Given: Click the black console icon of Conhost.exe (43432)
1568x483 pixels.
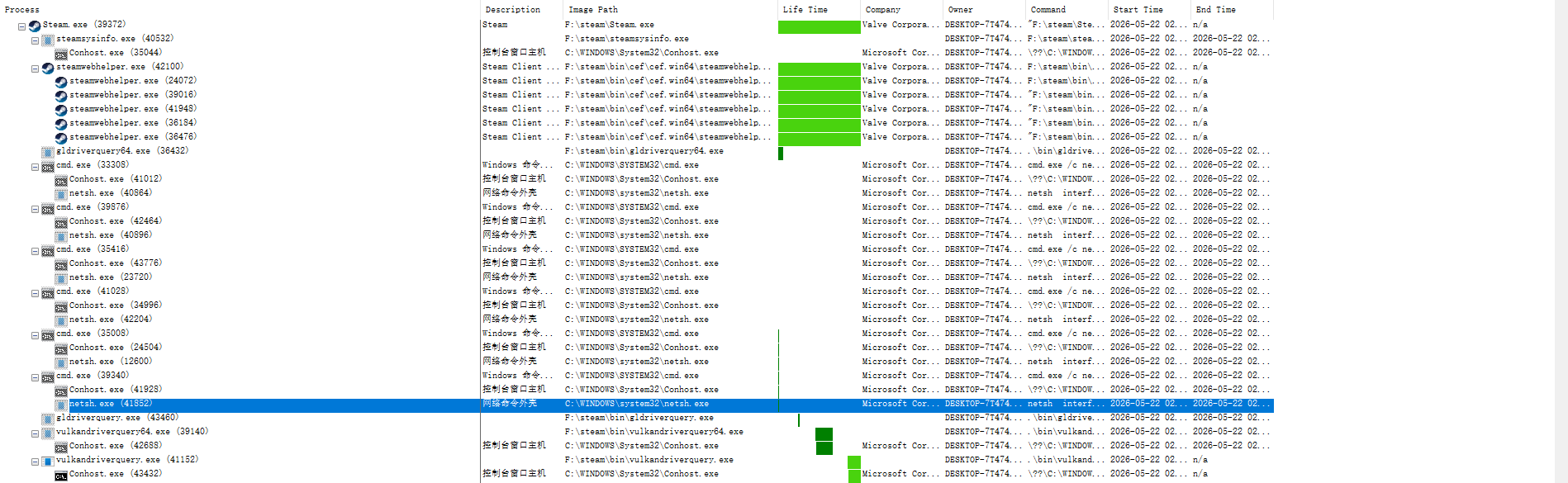Looking at the screenshot, I should click(61, 475).
